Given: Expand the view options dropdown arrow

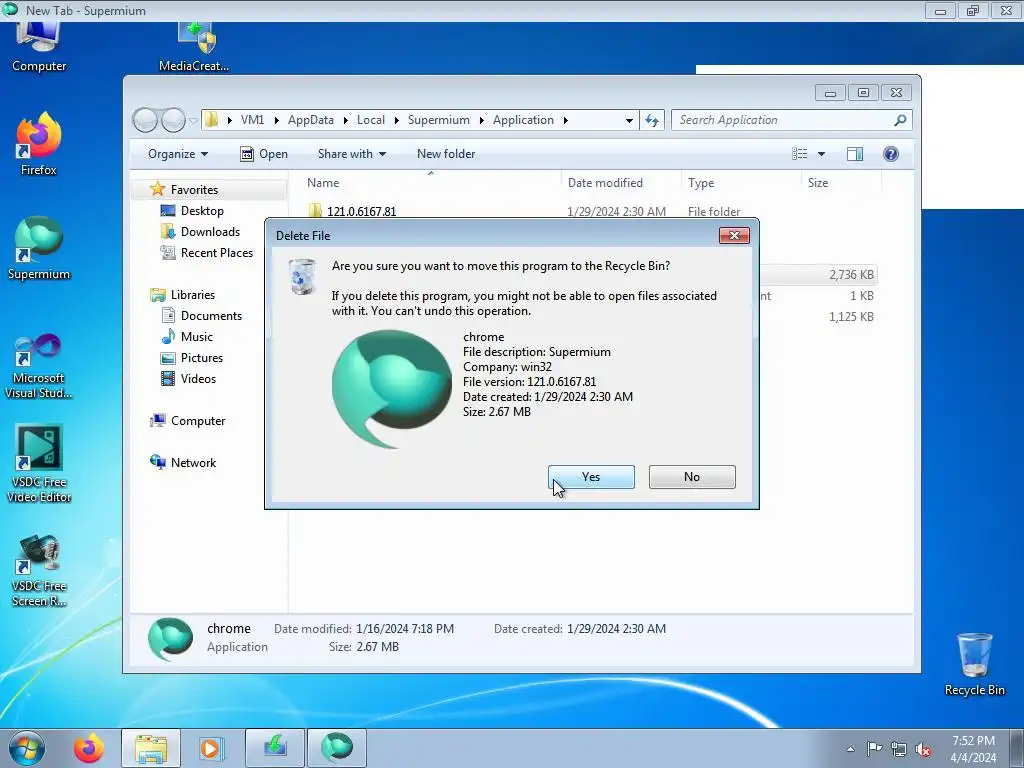Looking at the screenshot, I should click(x=822, y=154).
